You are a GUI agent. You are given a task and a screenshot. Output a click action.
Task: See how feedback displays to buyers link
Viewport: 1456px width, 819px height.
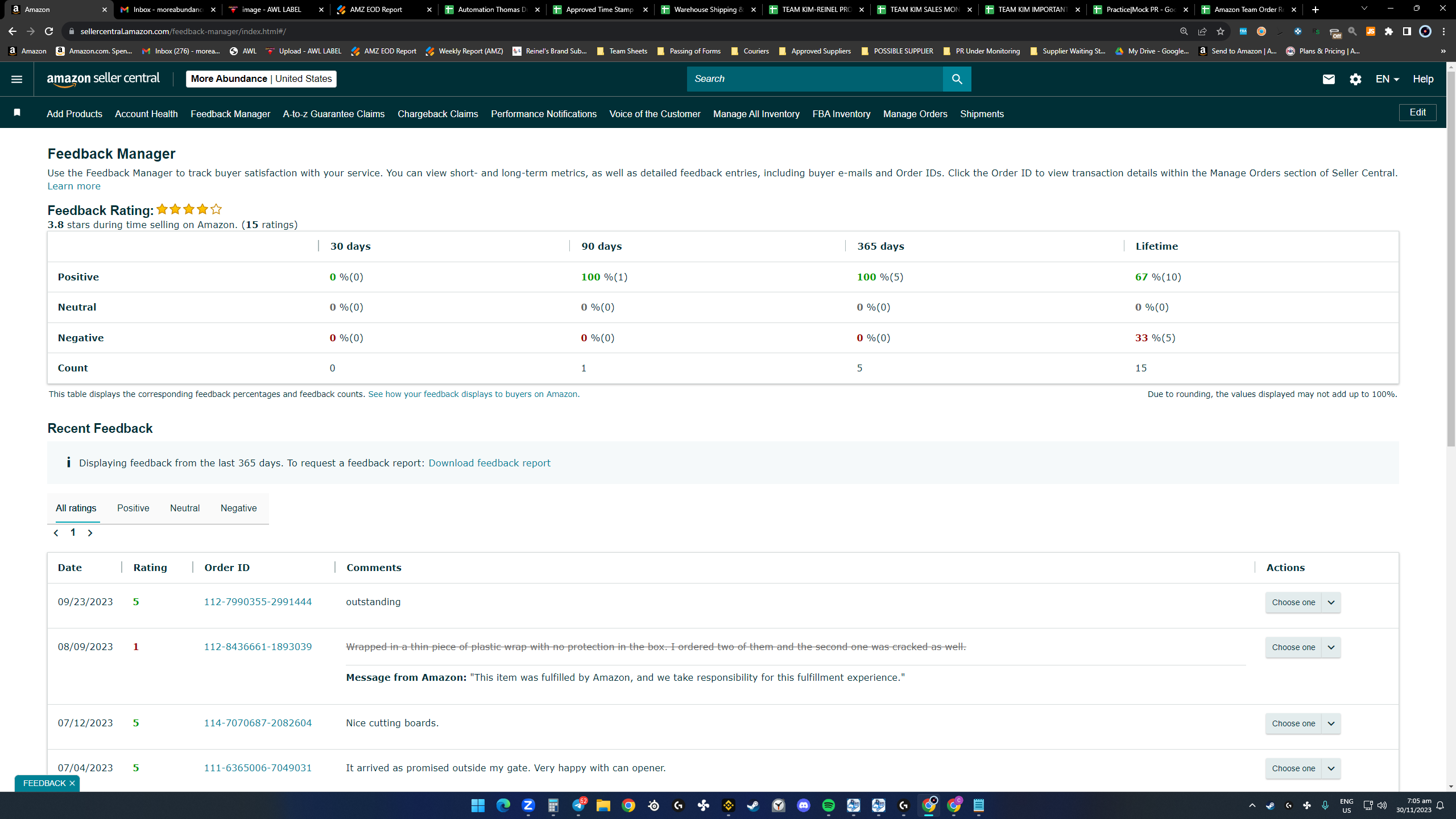(474, 394)
